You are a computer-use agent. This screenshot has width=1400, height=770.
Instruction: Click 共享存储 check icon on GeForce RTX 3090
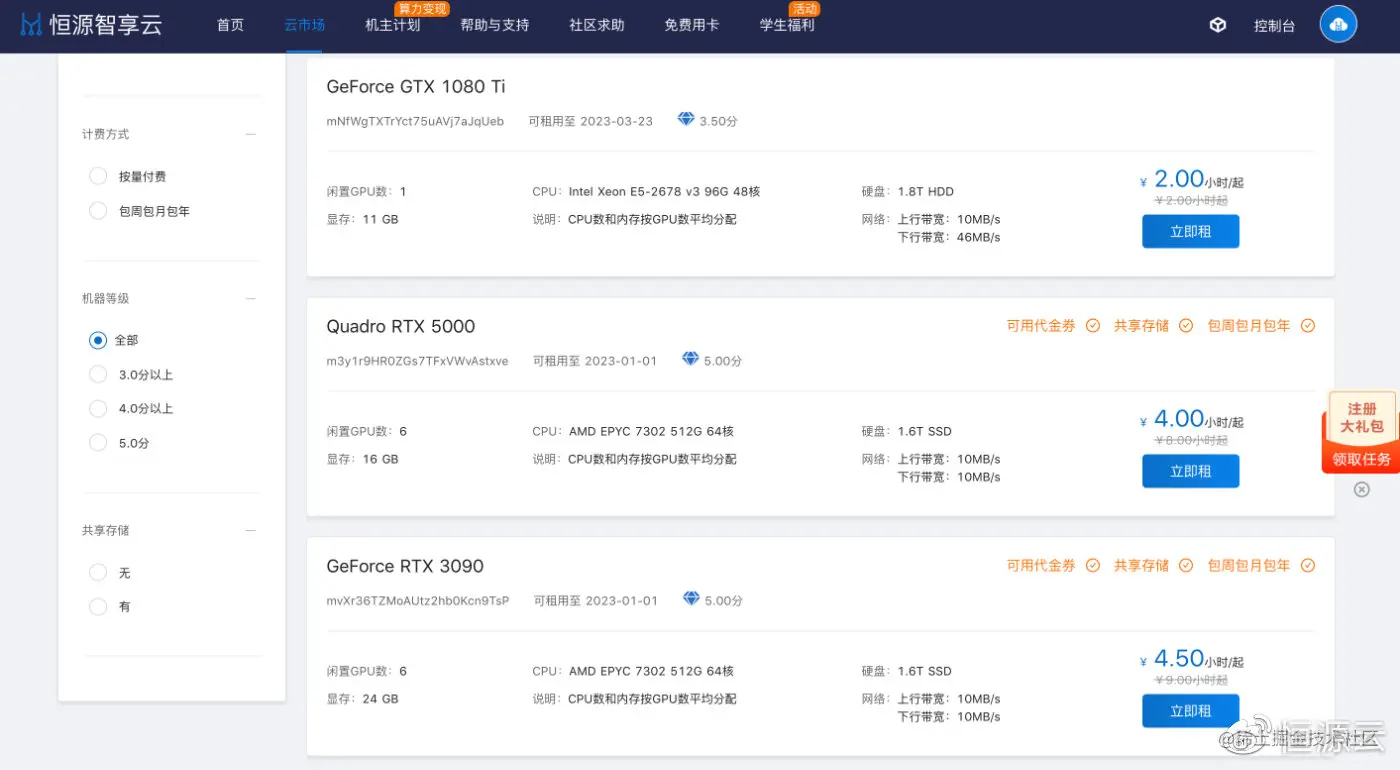(1186, 566)
